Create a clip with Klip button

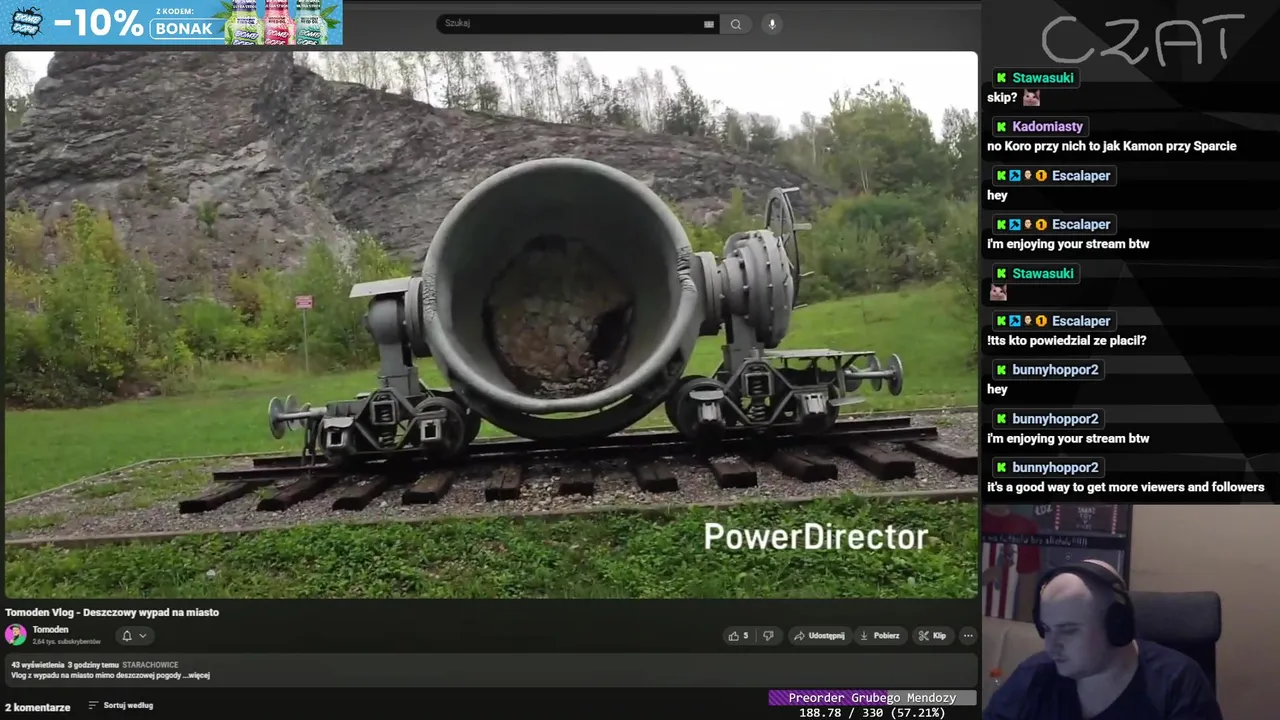(x=932, y=636)
